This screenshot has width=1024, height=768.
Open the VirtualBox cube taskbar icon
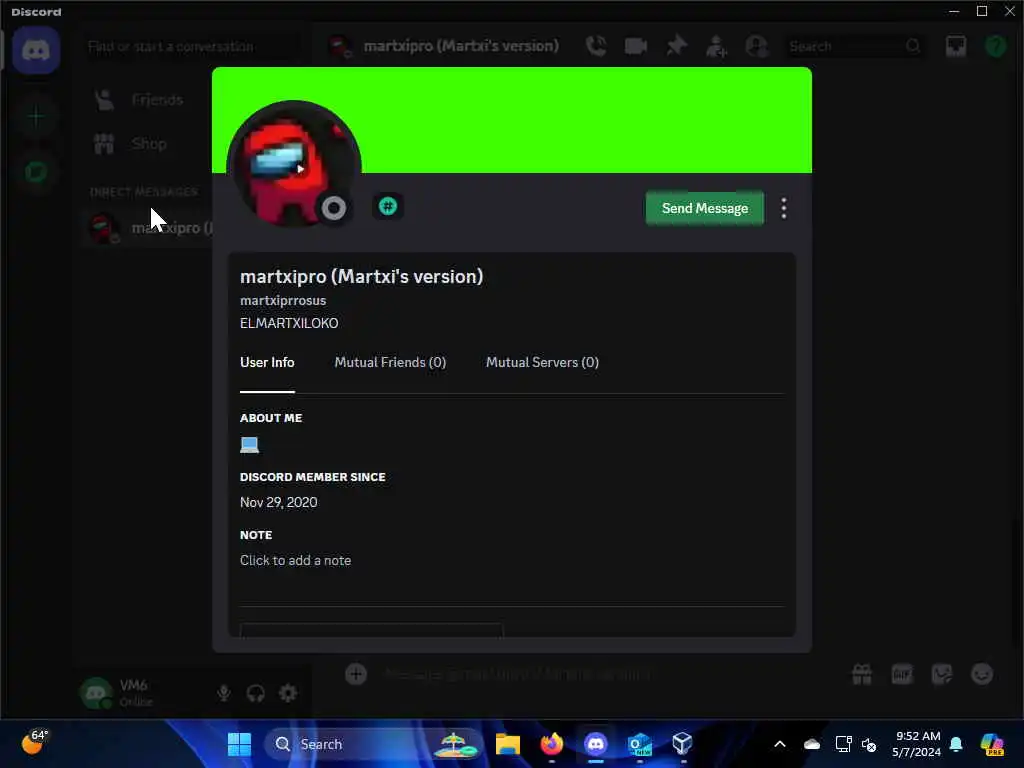682,744
